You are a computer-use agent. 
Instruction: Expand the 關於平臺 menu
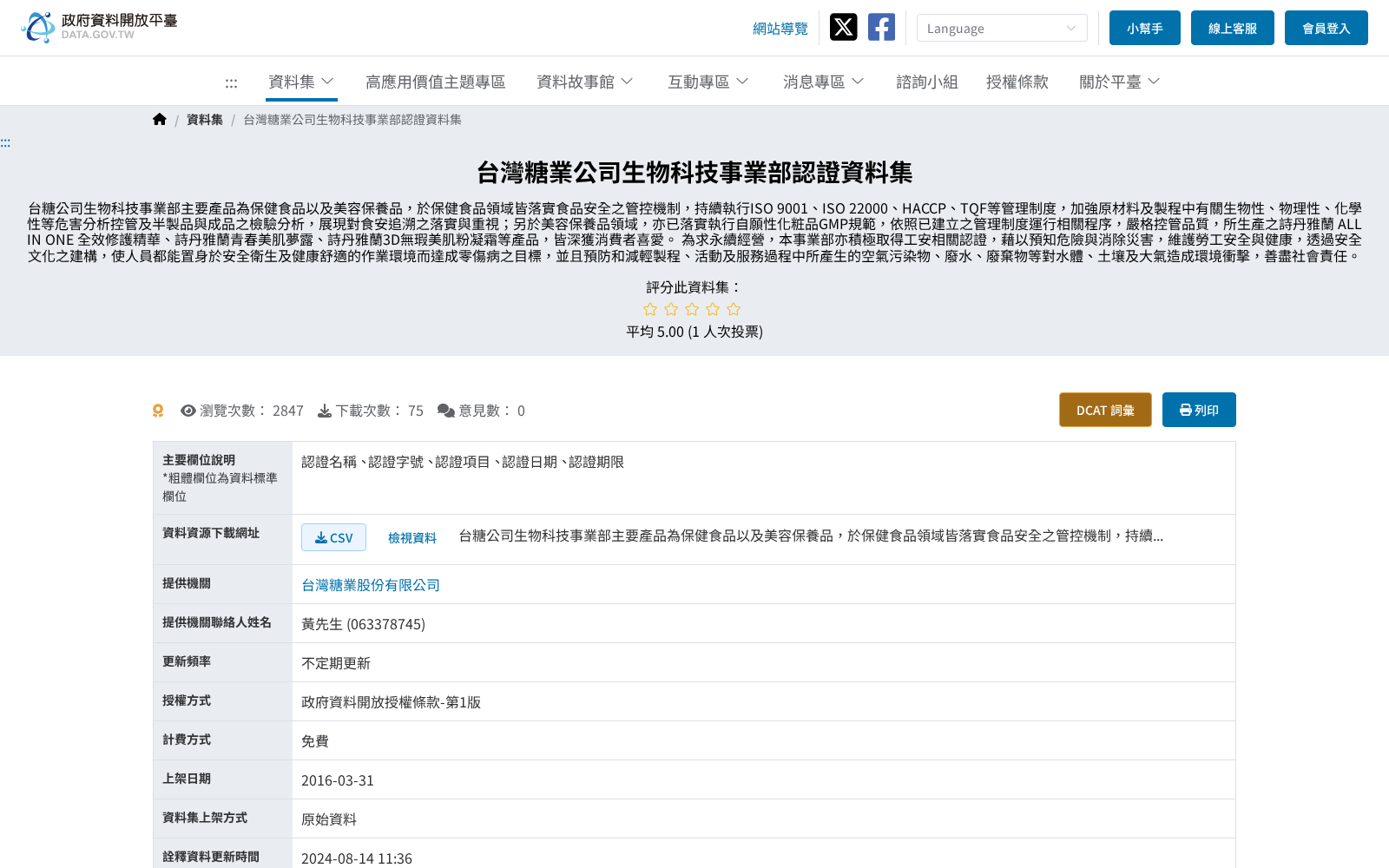point(1119,82)
